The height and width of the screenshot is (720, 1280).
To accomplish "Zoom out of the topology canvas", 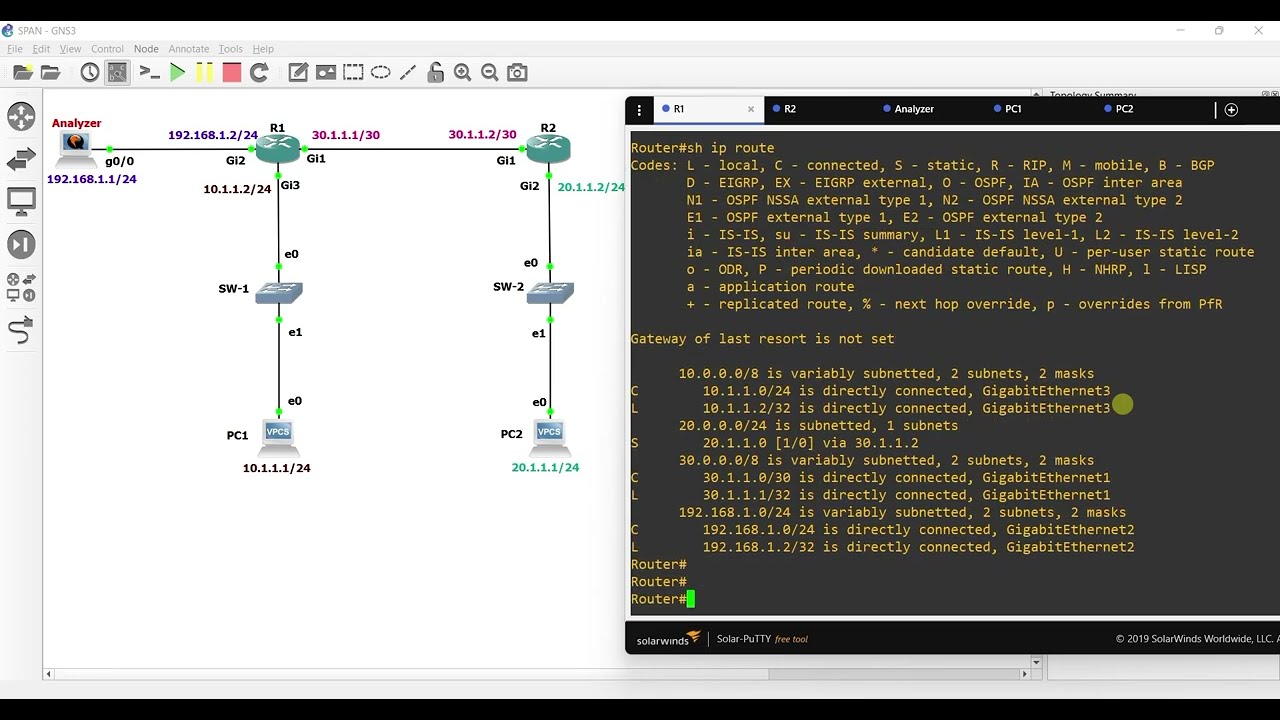I will [x=490, y=72].
